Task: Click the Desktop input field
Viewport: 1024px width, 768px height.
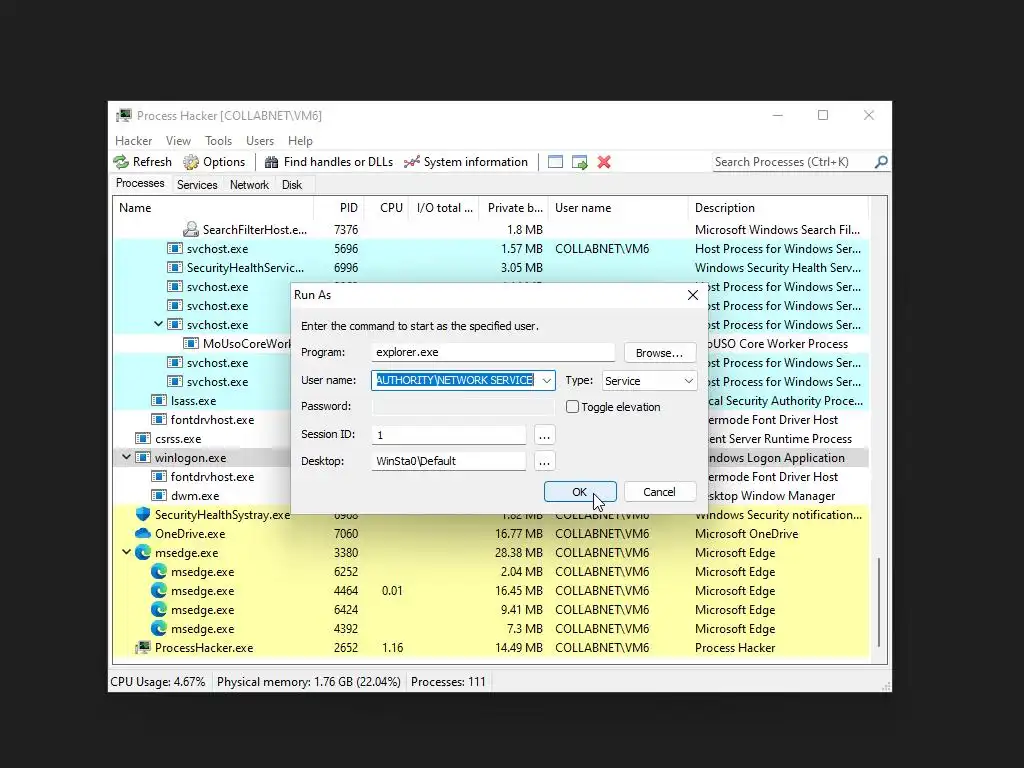Action: coord(449,461)
